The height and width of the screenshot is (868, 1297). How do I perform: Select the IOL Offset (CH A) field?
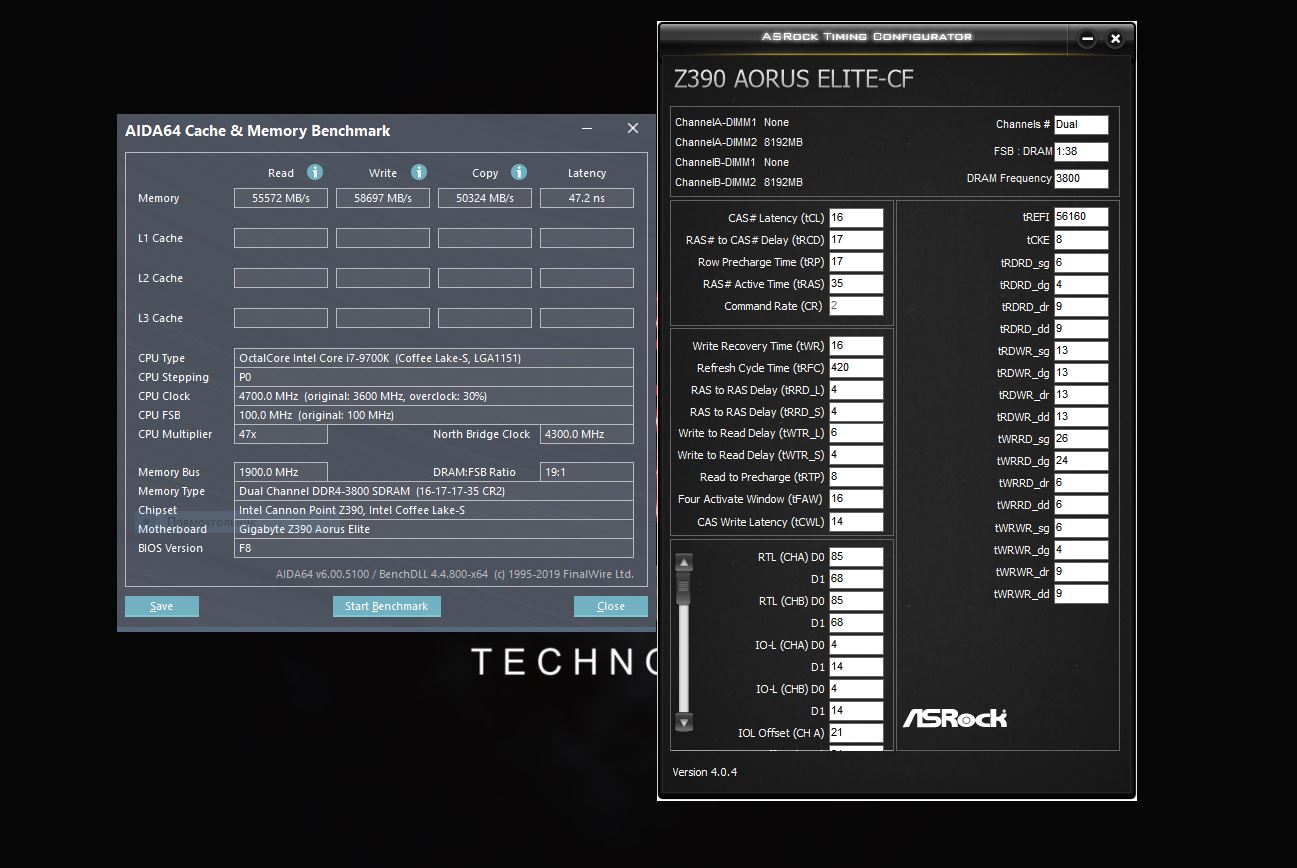pos(856,733)
